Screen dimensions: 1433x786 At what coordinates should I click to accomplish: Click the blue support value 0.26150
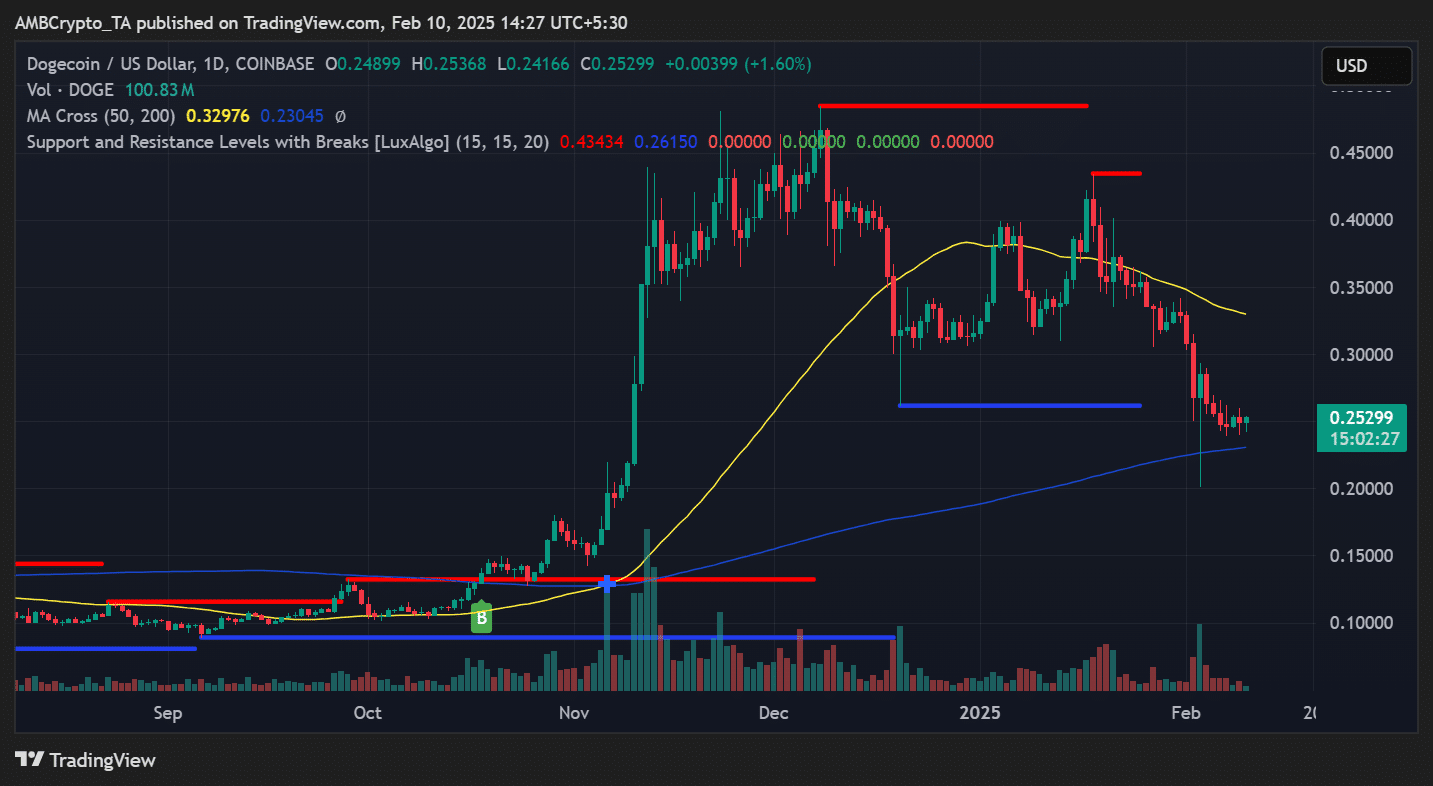pyautogui.click(x=666, y=142)
